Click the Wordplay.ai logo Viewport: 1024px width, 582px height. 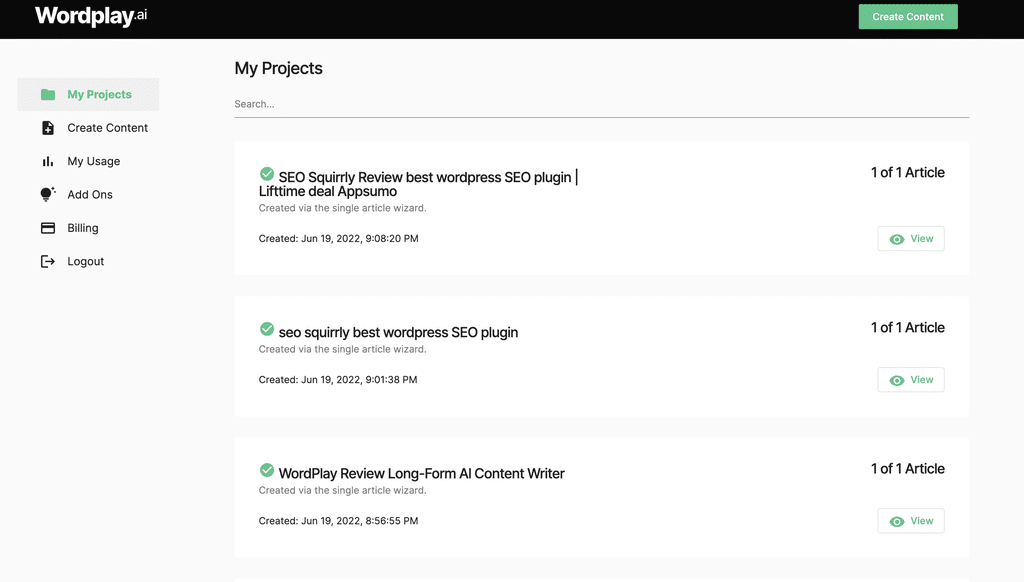point(91,16)
